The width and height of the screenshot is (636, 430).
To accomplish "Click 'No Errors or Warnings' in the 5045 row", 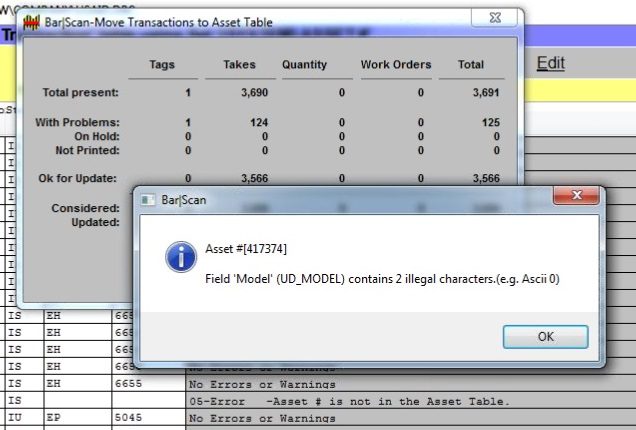I will point(262,418).
